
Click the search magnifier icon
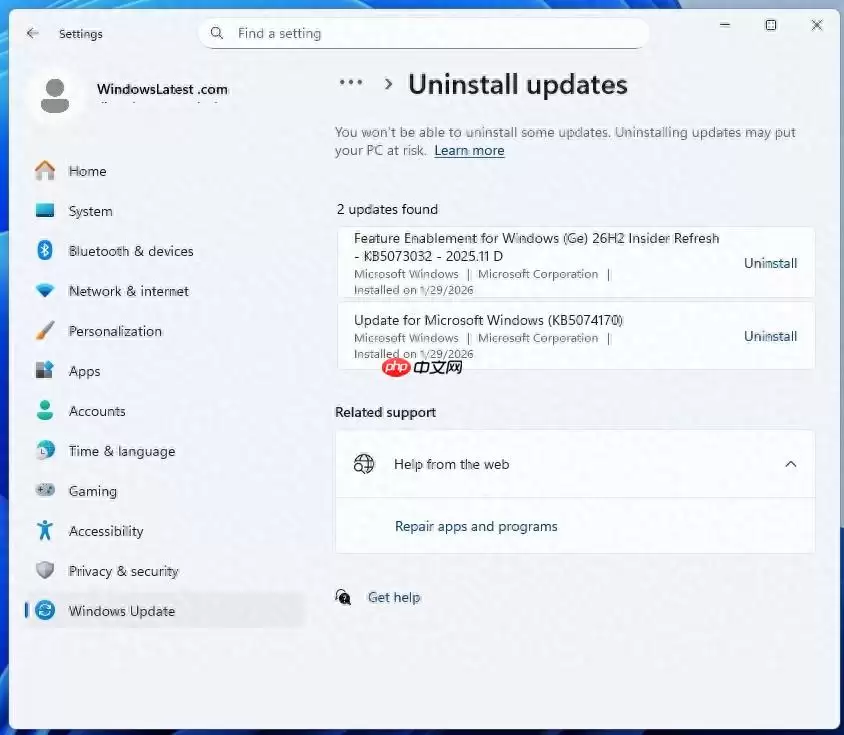216,33
